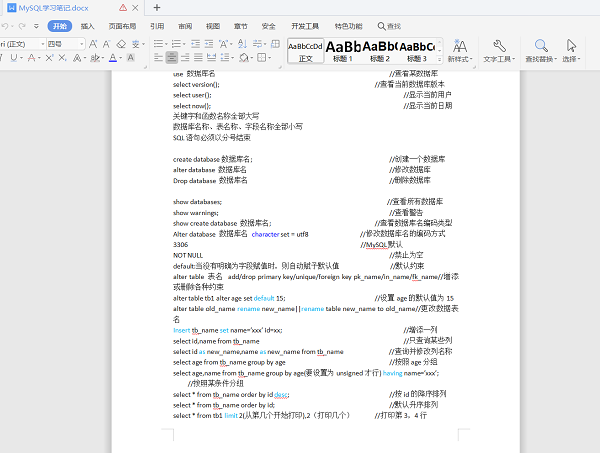Screen dimensions: 600x453
Task: Click the 查找 search box in ribbon
Action: 391,26
